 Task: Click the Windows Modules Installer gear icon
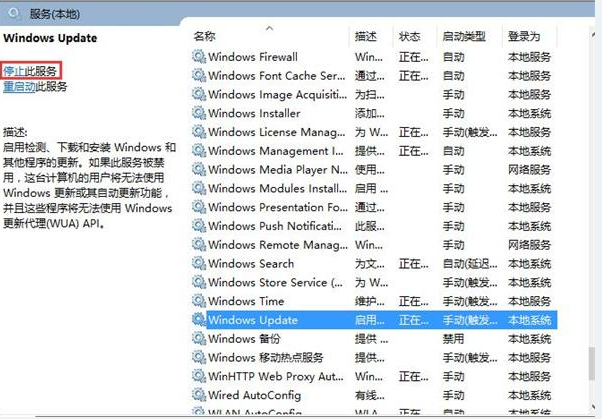(198, 189)
